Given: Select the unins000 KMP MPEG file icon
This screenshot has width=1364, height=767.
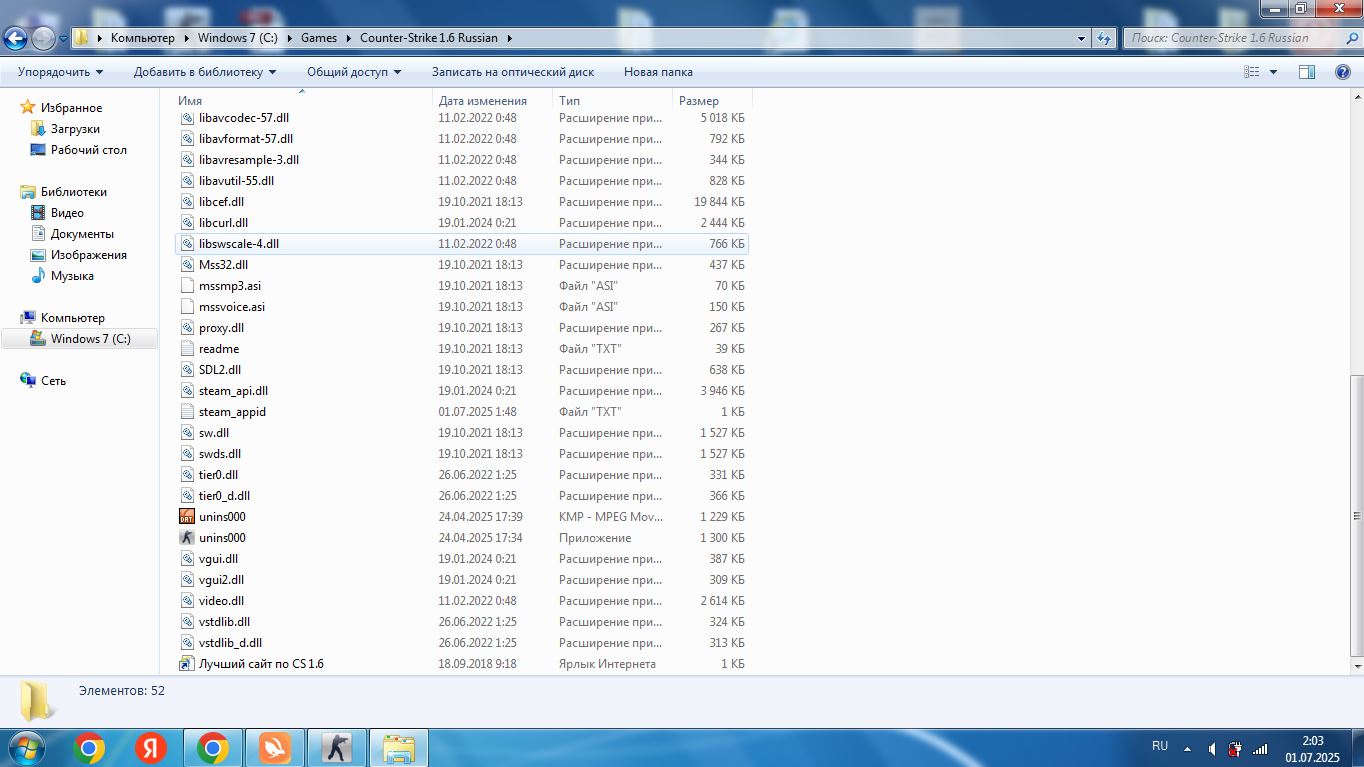Looking at the screenshot, I should pos(187,517).
